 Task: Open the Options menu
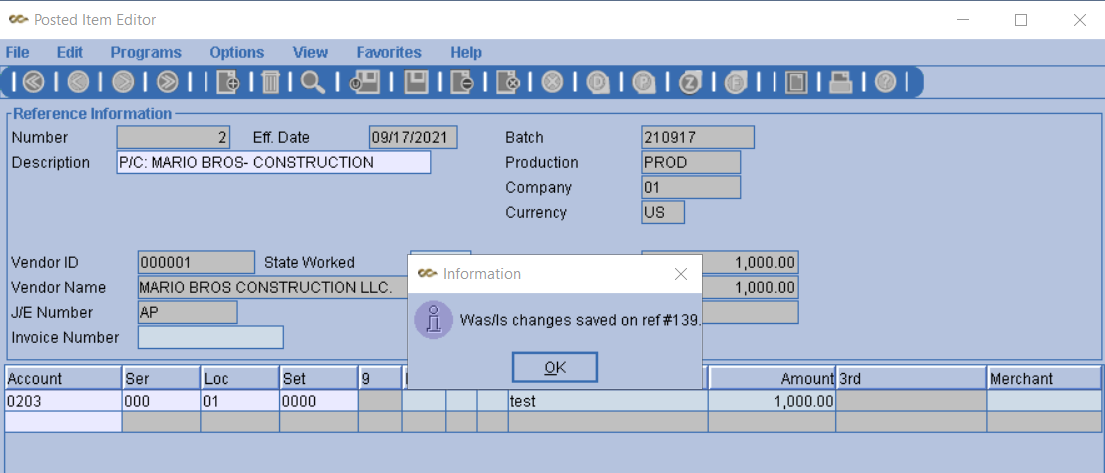[x=237, y=52]
